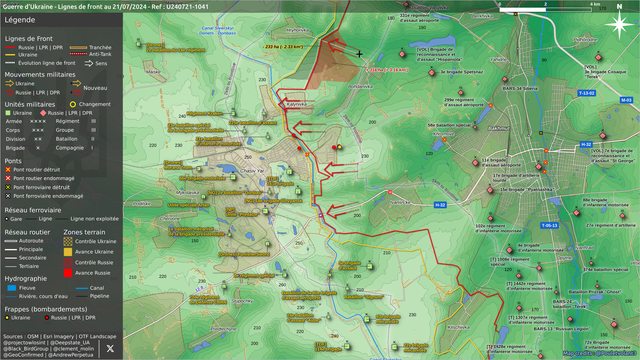This screenshot has height=360, width=640.
Task: Click the @Deepstate_UA source credit
Action: click(x=71, y=342)
